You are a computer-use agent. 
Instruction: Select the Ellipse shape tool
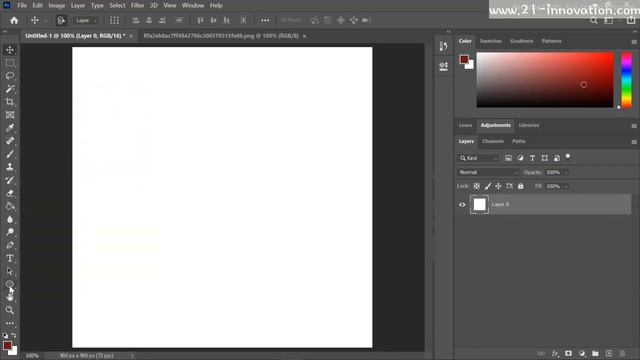[x=10, y=284]
